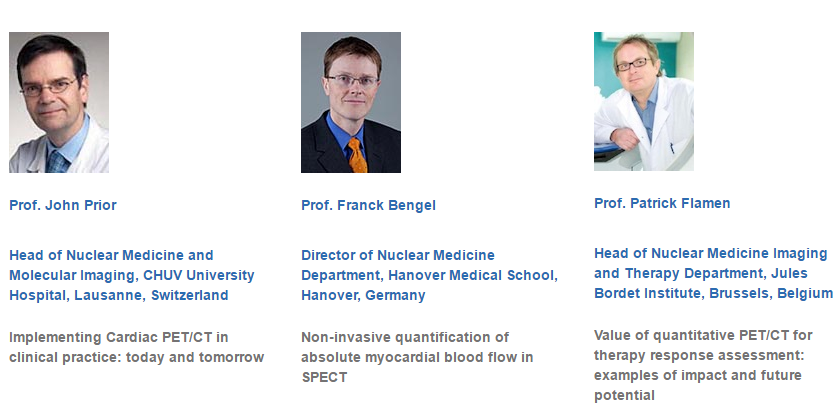The height and width of the screenshot is (415, 837).
Task: Click 'Head of Nuclear Medicine and' heading line
Action: pos(111,255)
